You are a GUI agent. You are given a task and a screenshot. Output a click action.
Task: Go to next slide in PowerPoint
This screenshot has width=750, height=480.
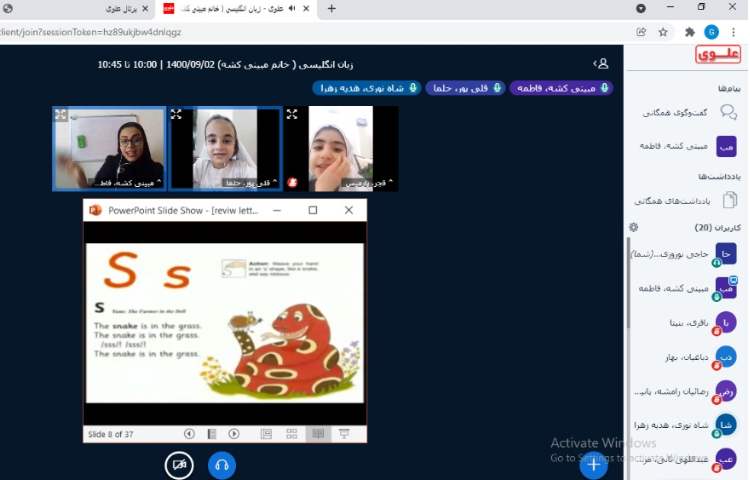[x=234, y=433]
